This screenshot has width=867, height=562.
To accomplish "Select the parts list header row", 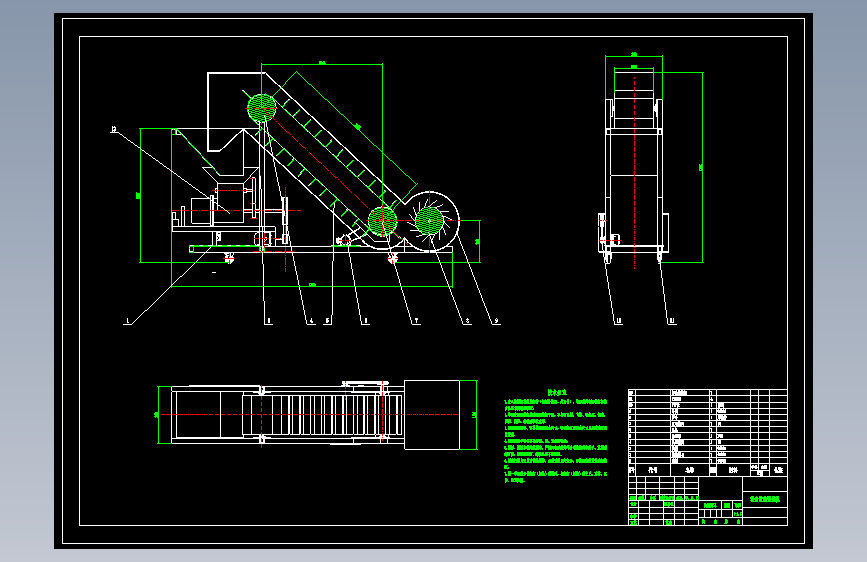I will [x=708, y=470].
